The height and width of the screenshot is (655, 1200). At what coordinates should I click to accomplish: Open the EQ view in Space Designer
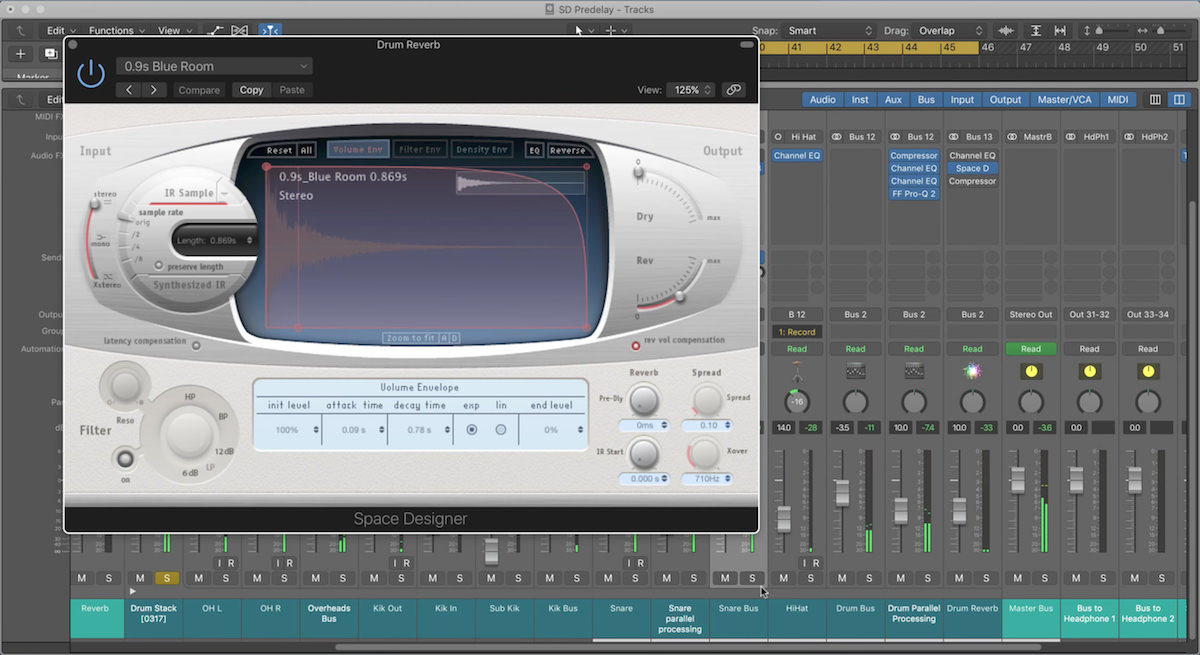pos(535,150)
